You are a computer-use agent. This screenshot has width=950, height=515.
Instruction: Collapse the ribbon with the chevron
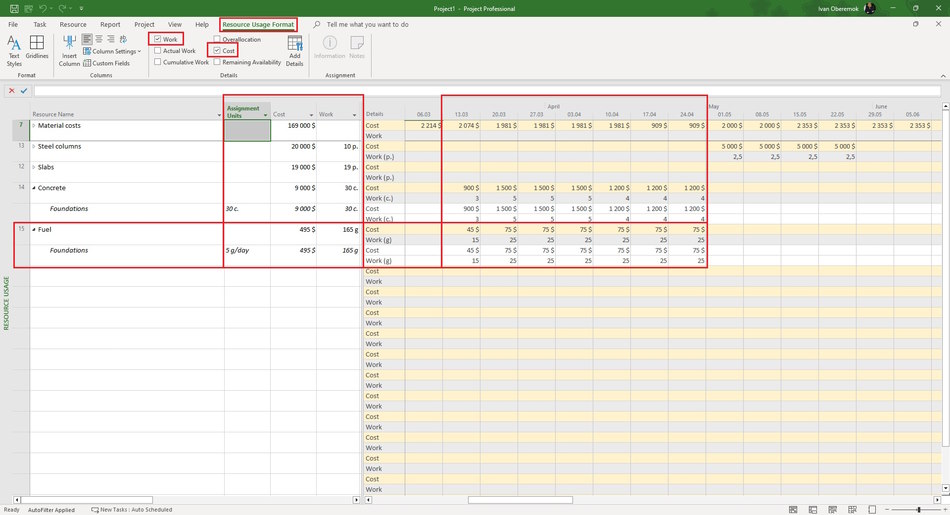[943, 76]
